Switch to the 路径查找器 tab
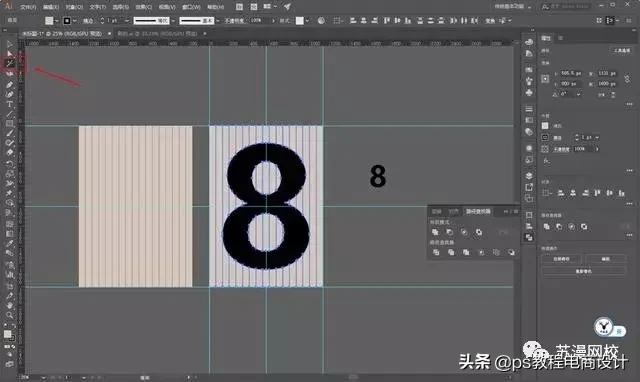 [x=478, y=211]
